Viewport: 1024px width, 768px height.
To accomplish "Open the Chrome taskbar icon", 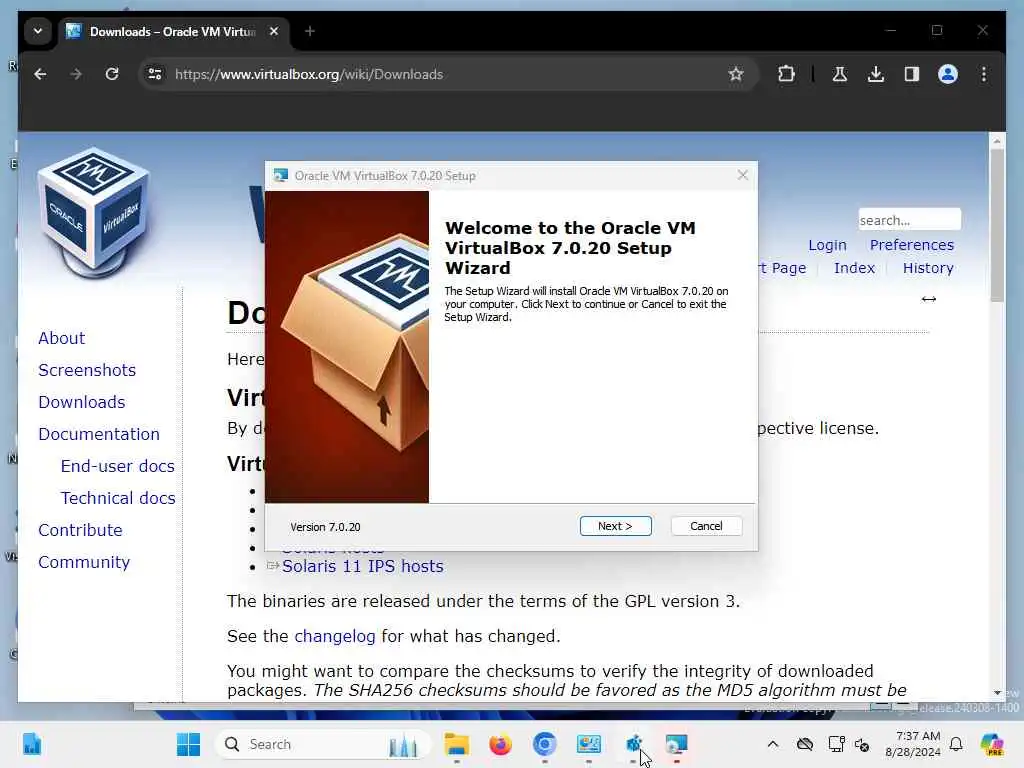I will tap(544, 744).
